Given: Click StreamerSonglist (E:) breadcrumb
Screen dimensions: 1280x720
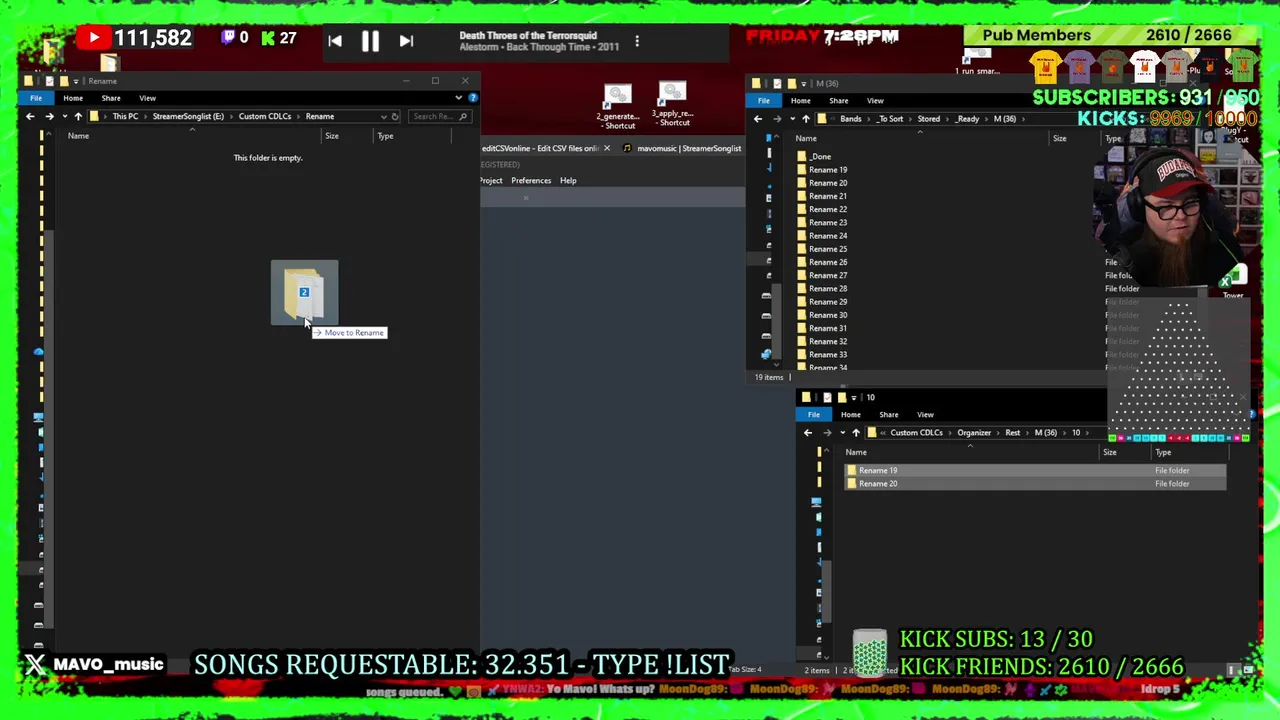Looking at the screenshot, I should coord(188,116).
